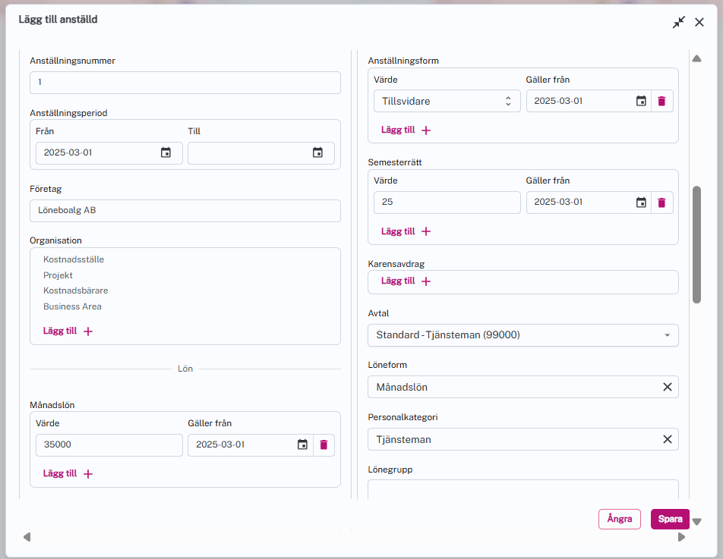Clear the Löneform Månadslön value
The height and width of the screenshot is (559, 723).
(x=667, y=387)
